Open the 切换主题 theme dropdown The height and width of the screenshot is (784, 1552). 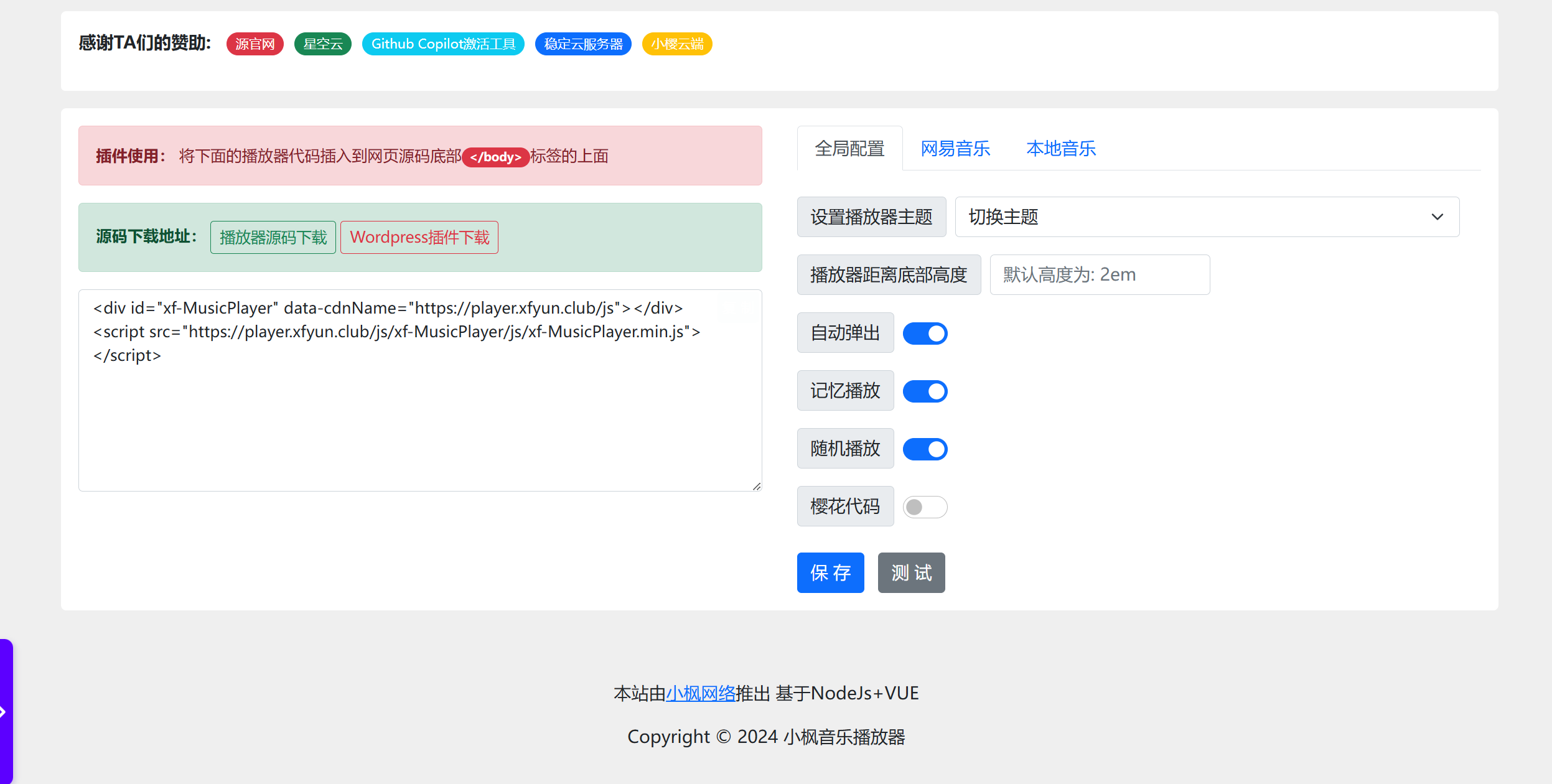[x=1207, y=217]
